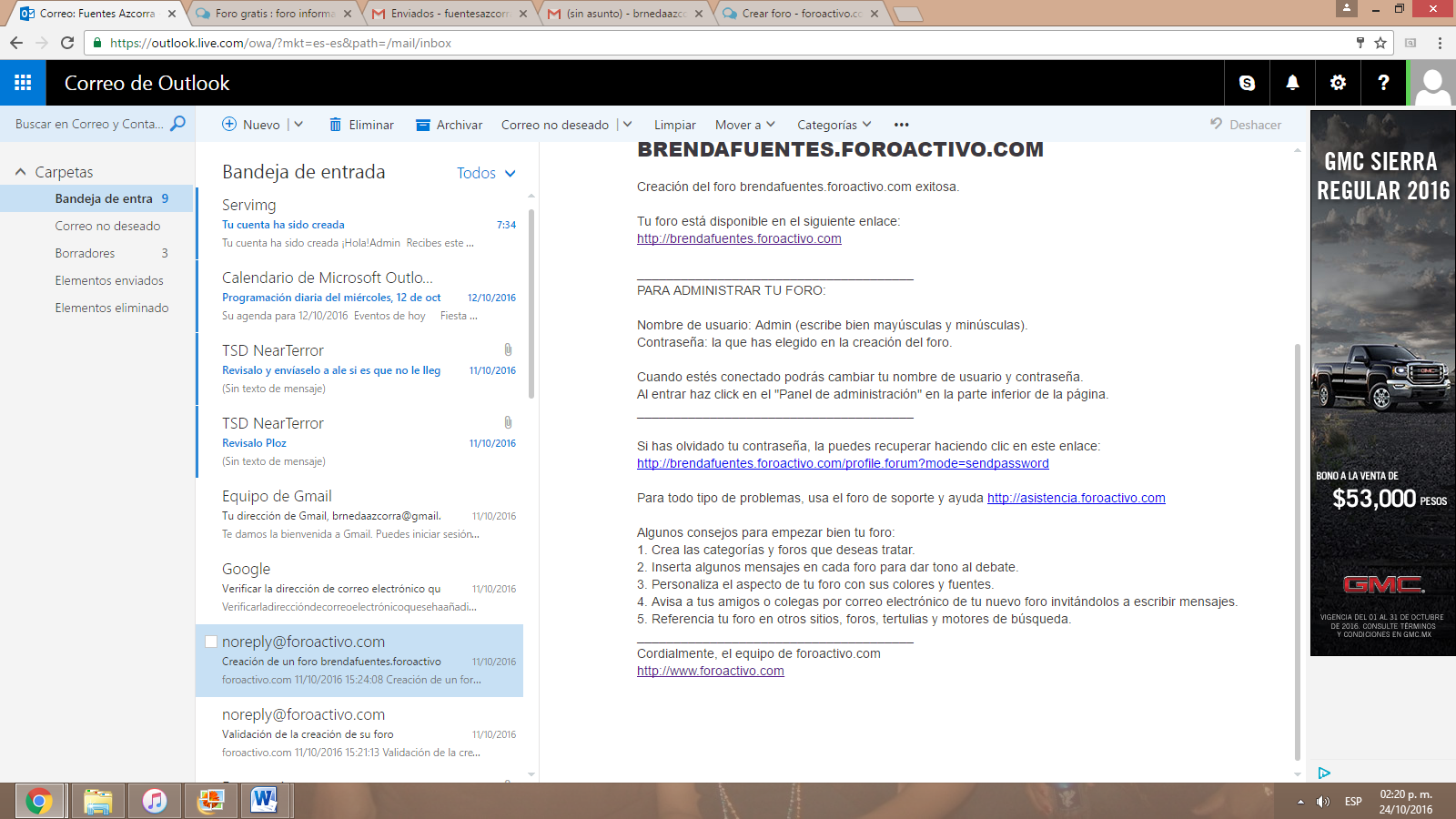Screen dimensions: 1456x819
Task: Open the more actions ellipsis menu
Action: click(x=901, y=125)
